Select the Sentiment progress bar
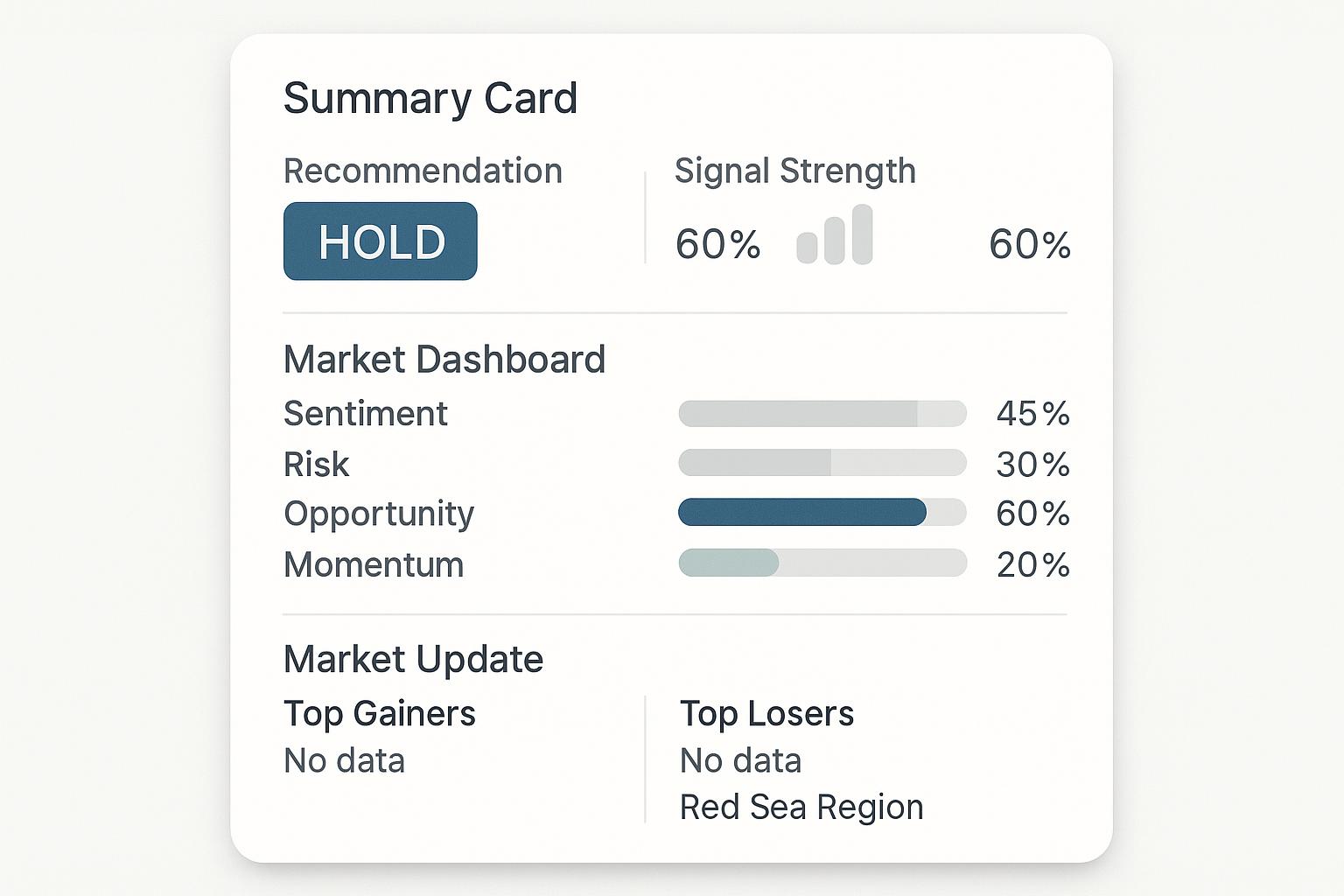This screenshot has width=1344, height=896. 822,413
